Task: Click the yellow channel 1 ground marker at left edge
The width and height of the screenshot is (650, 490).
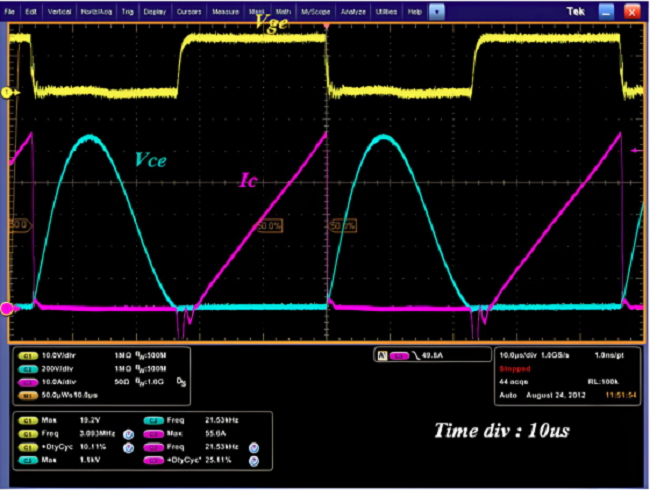Action: (6, 92)
